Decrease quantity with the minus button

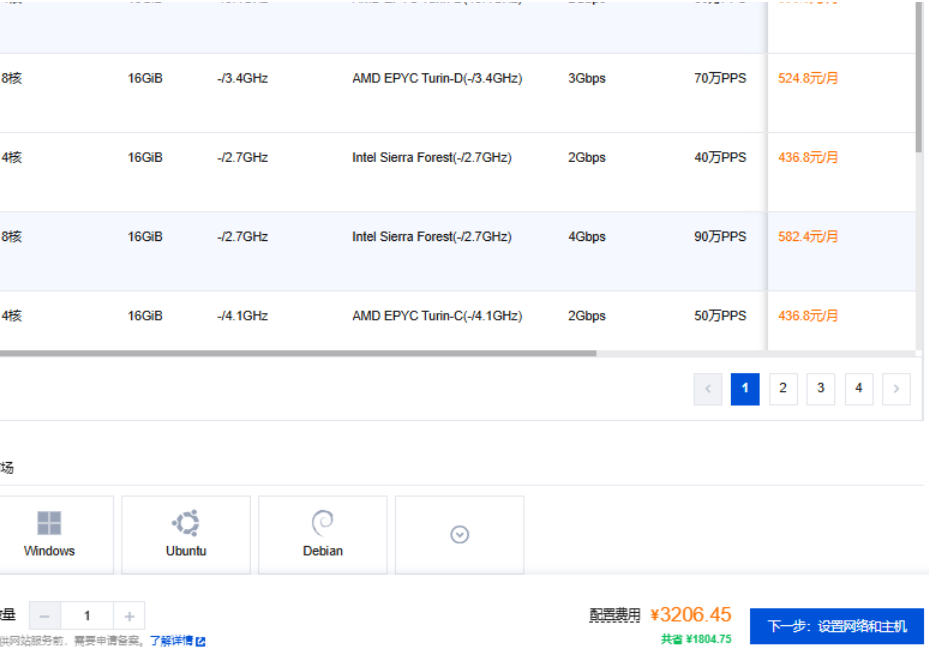coord(45,616)
